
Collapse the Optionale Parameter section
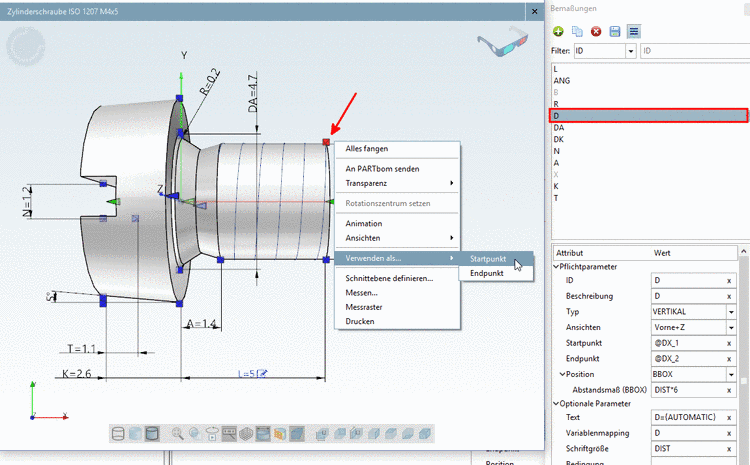point(556,404)
